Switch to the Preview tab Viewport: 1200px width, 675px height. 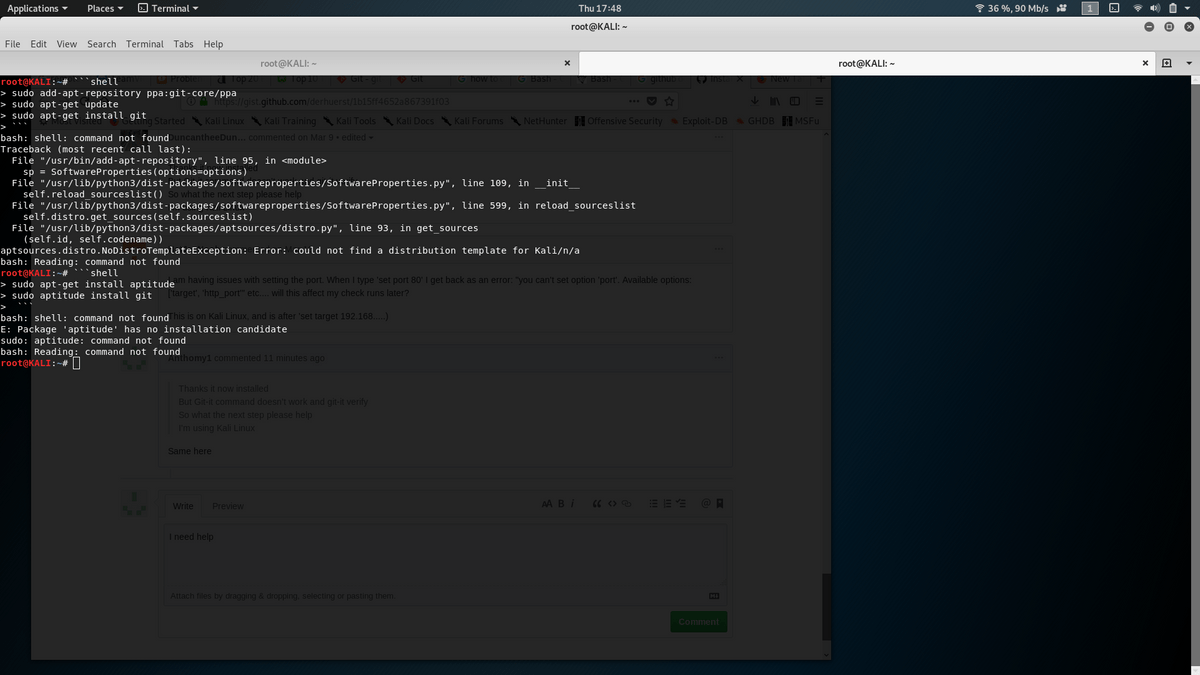point(227,506)
